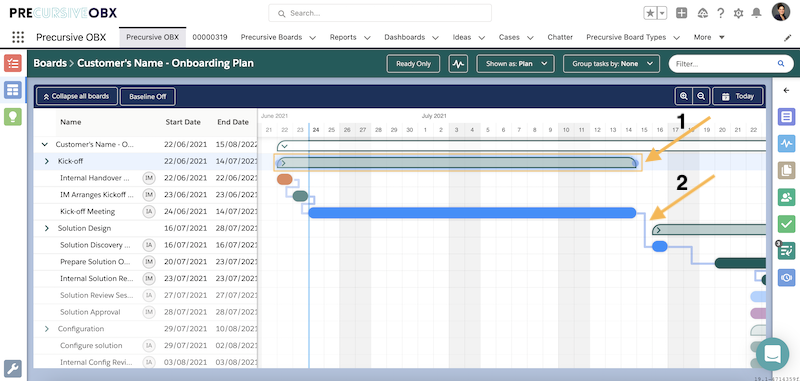Open the Ideas tab
The image size is (800, 381).
point(462,37)
